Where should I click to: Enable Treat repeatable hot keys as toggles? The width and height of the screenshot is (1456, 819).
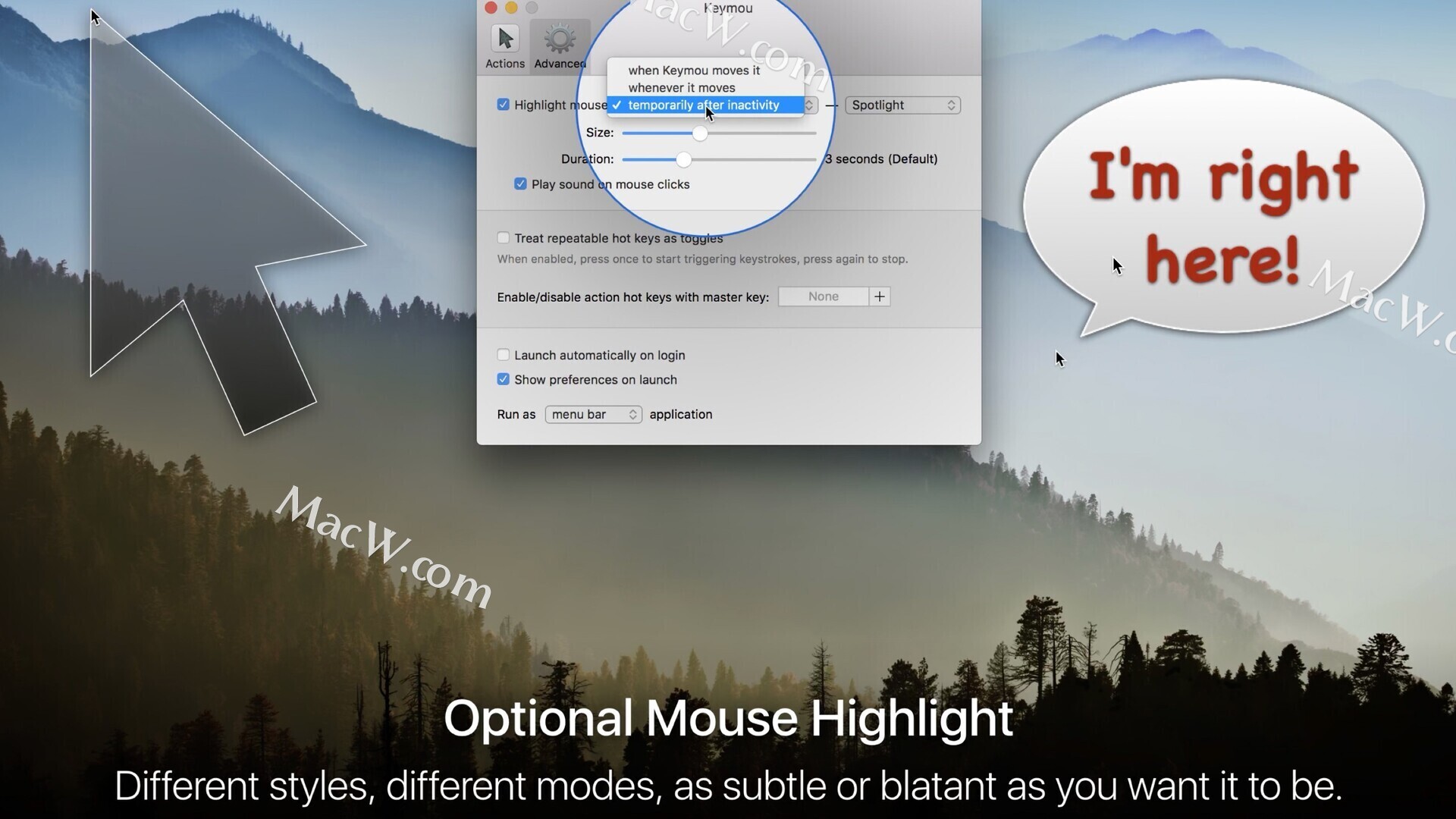pyautogui.click(x=503, y=238)
